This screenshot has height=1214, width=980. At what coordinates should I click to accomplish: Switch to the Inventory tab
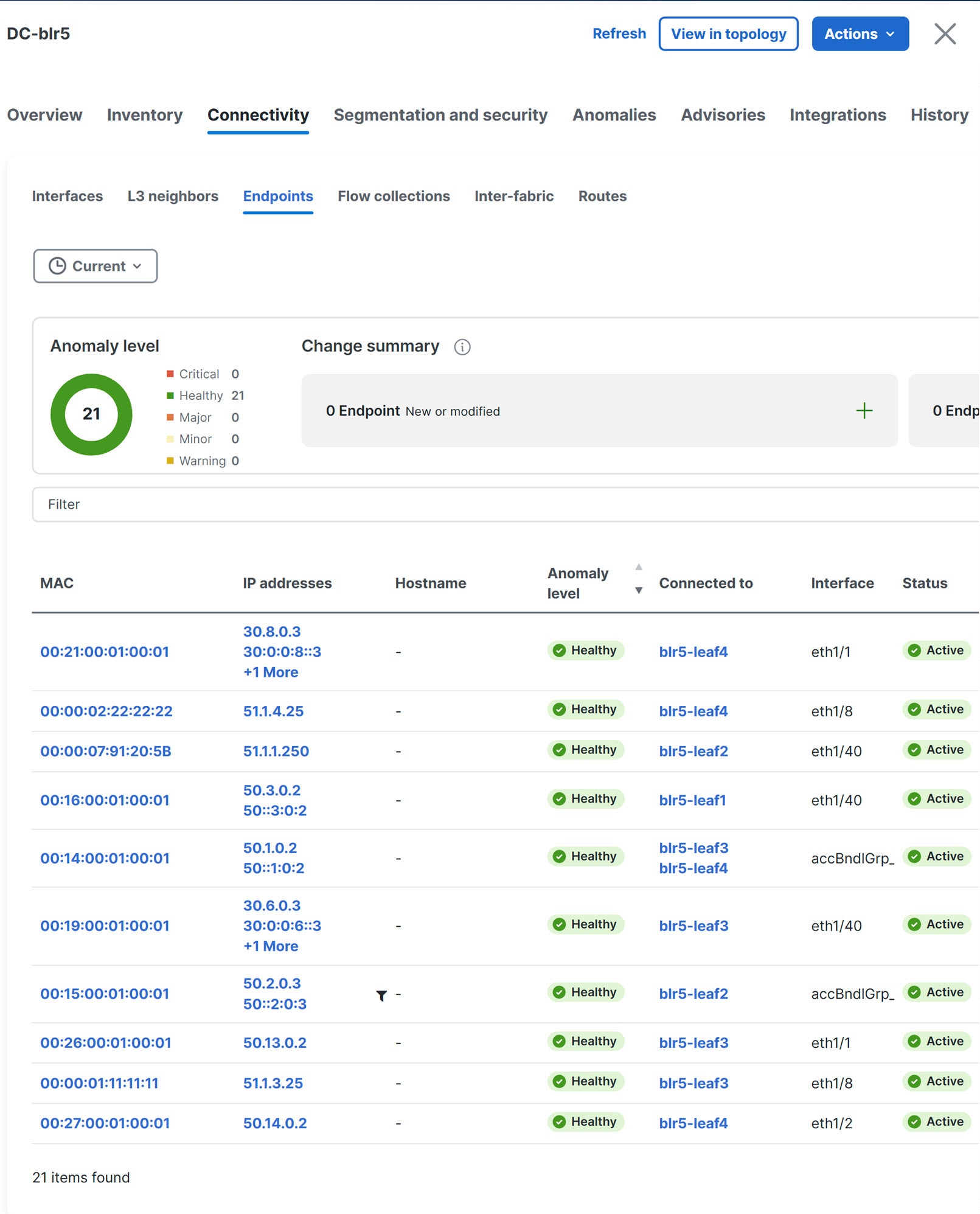point(145,115)
